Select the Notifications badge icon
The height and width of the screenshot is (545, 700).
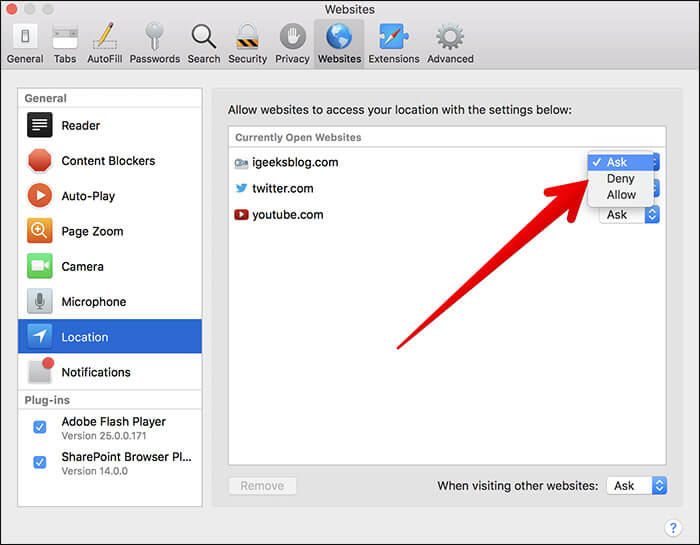point(40,370)
